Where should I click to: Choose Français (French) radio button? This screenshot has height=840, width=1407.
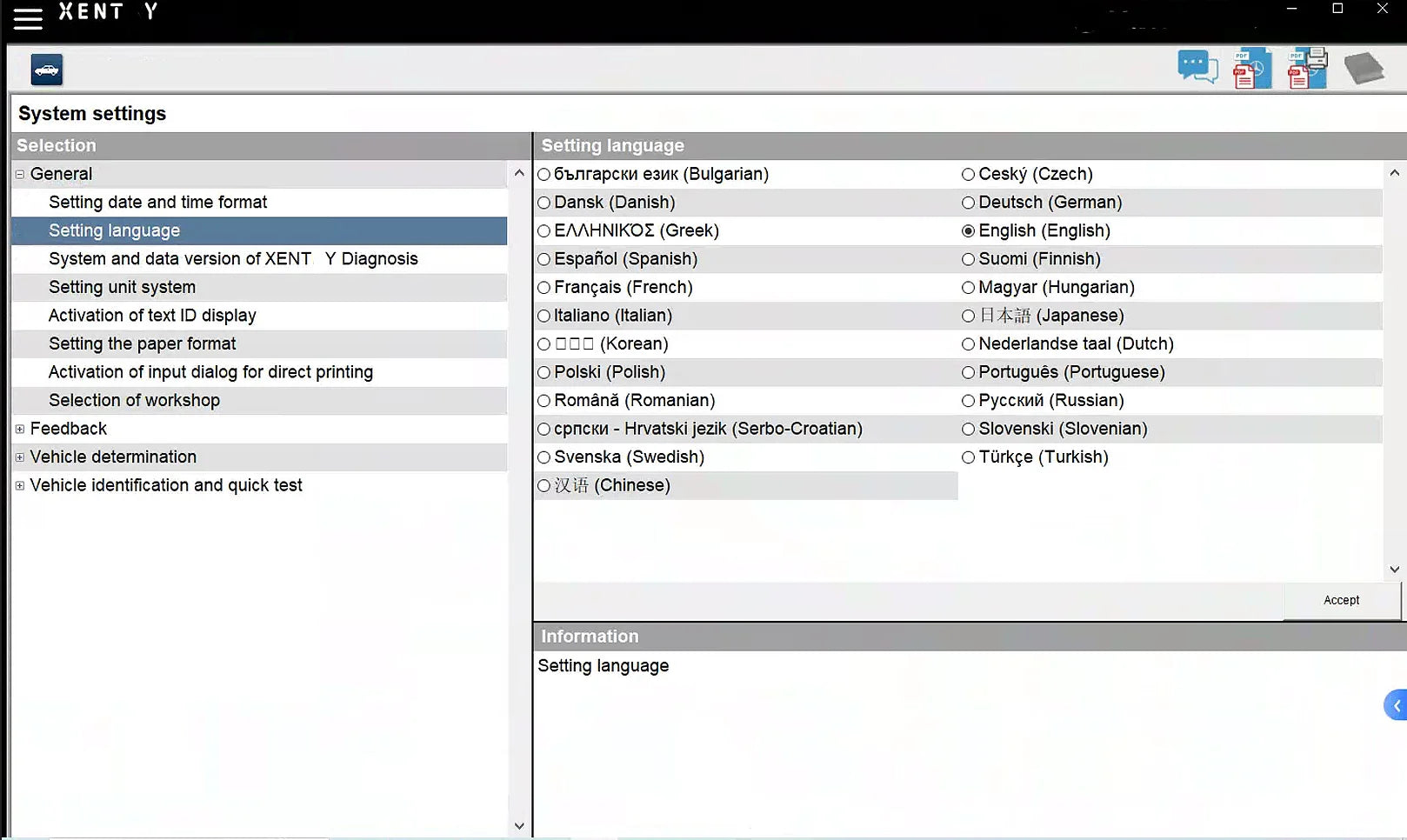(x=544, y=288)
